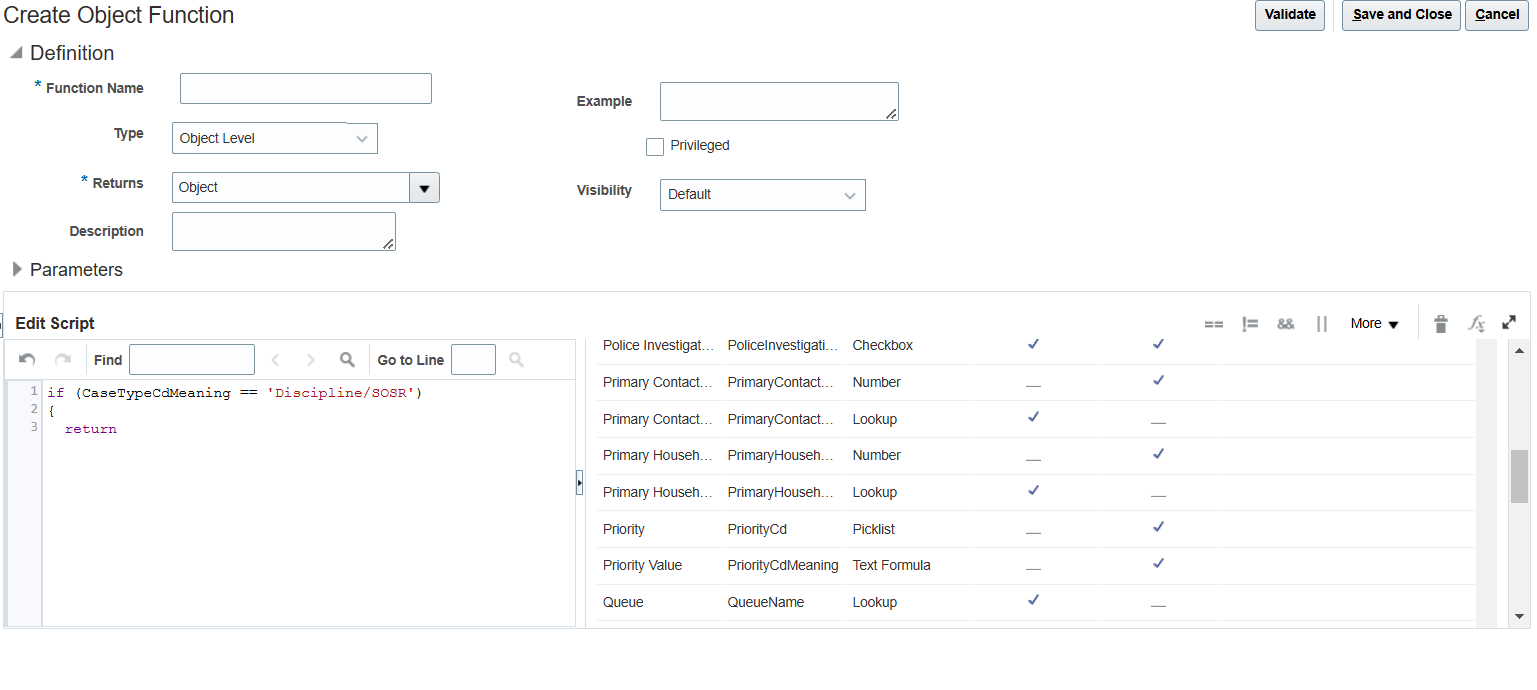Click Save and Close
This screenshot has height=690, width=1537.
(1400, 15)
